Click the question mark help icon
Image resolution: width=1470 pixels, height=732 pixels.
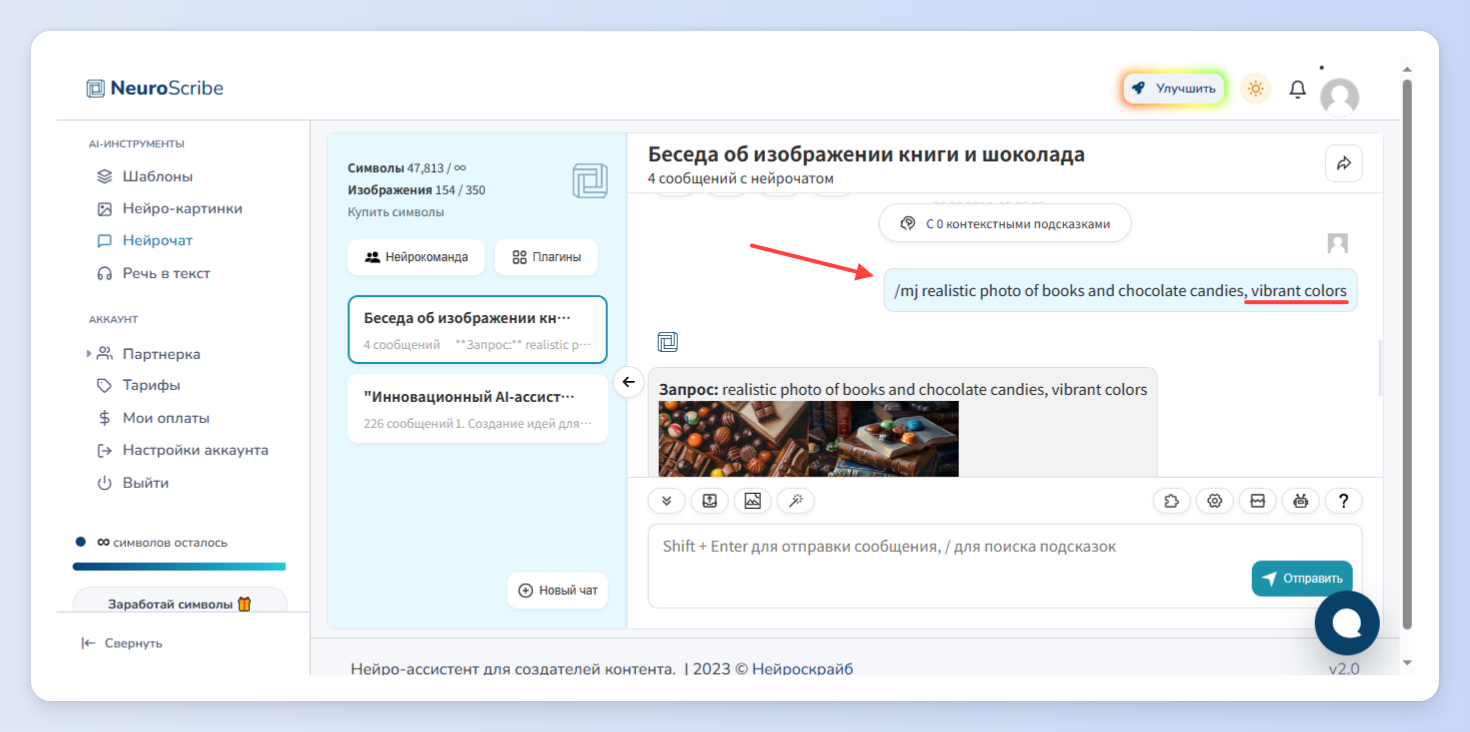(x=1344, y=501)
